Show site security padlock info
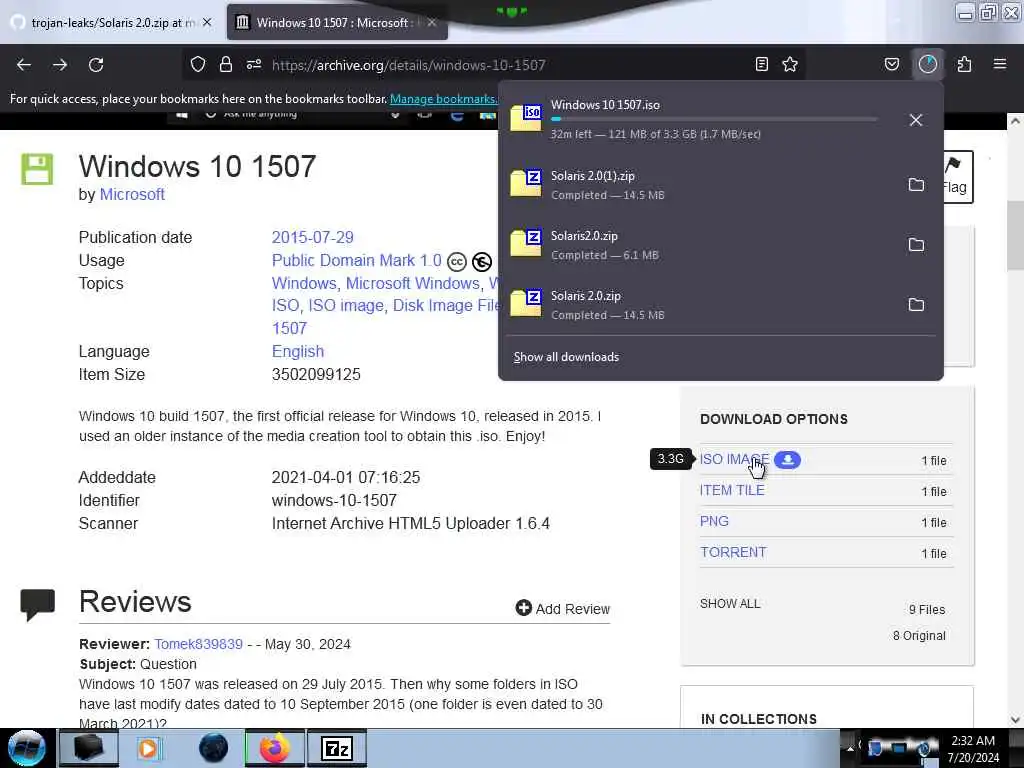Image resolution: width=1024 pixels, height=768 pixels. 226,64
